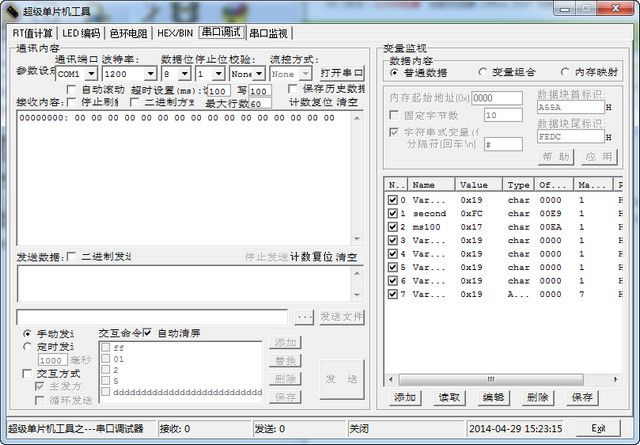Screen dimensions: 640x445
Task: Open the disabled flow control None dropdown
Action: 304,74
